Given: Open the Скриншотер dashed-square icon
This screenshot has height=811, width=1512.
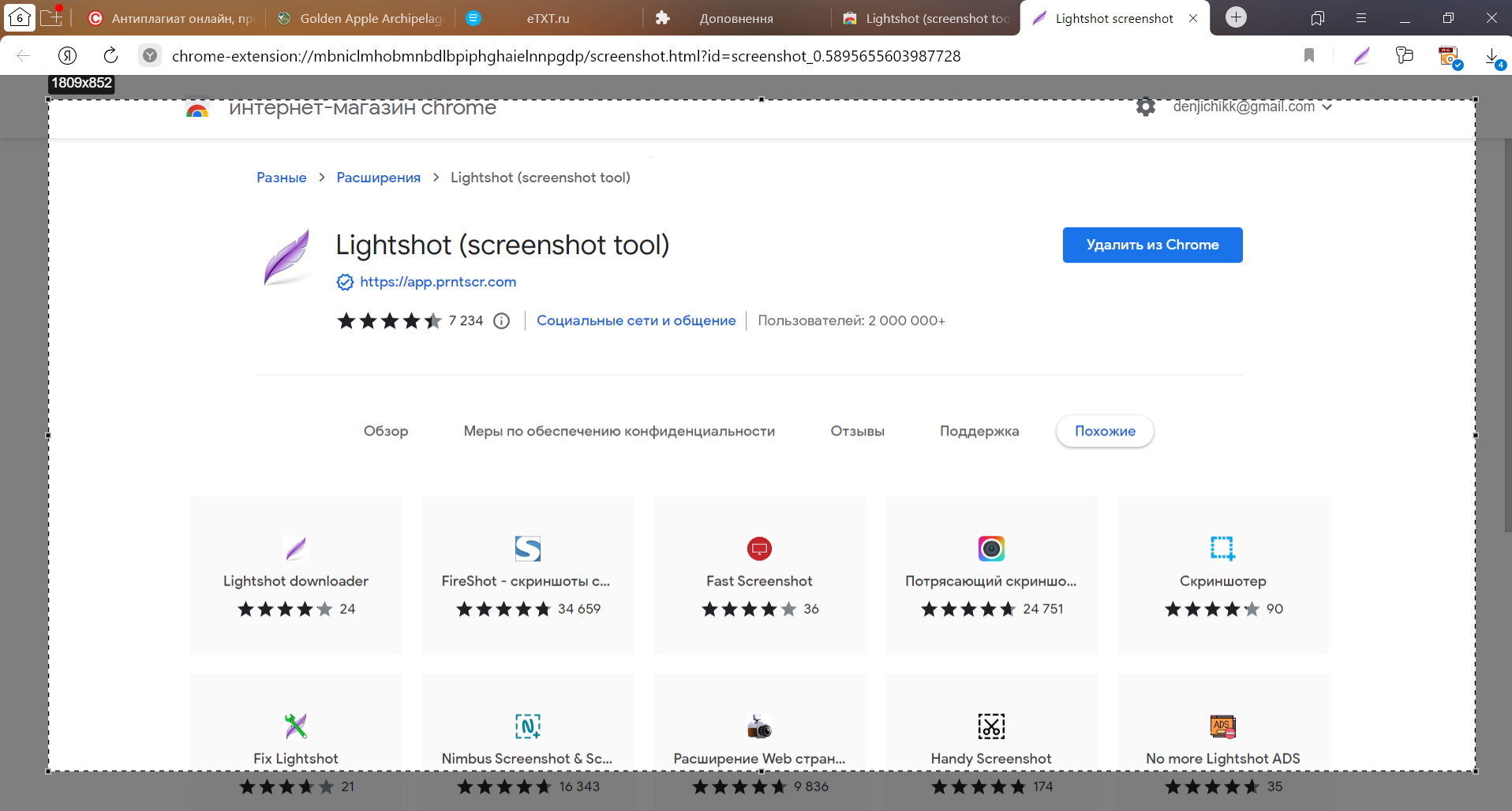Looking at the screenshot, I should coord(1222,548).
